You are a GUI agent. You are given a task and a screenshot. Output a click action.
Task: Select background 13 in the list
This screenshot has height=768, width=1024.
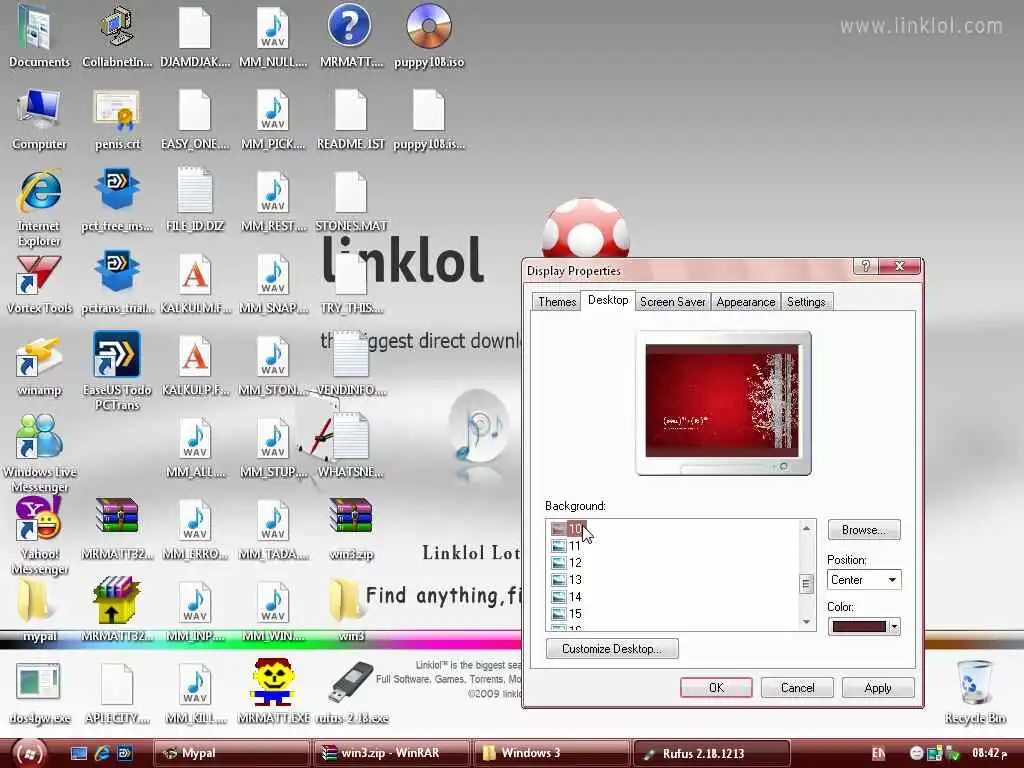pyautogui.click(x=567, y=579)
